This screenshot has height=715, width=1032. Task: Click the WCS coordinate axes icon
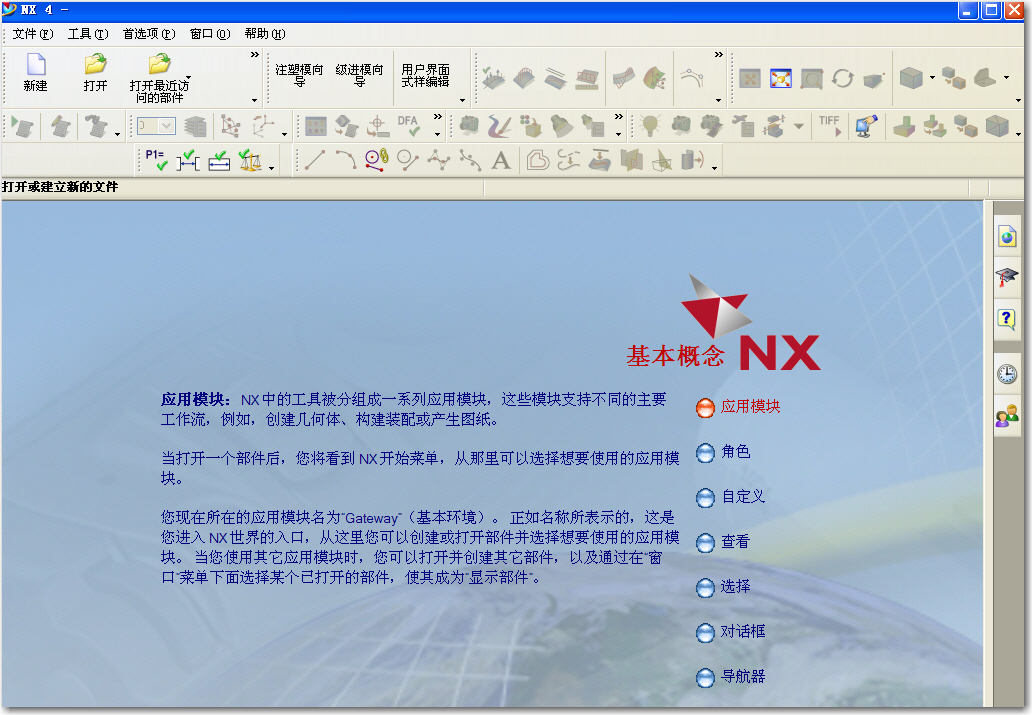[x=265, y=126]
